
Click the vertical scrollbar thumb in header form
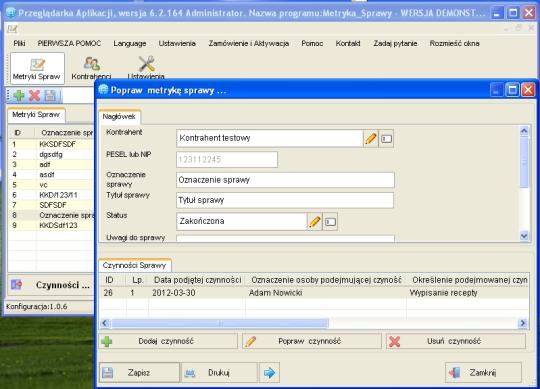[524, 162]
